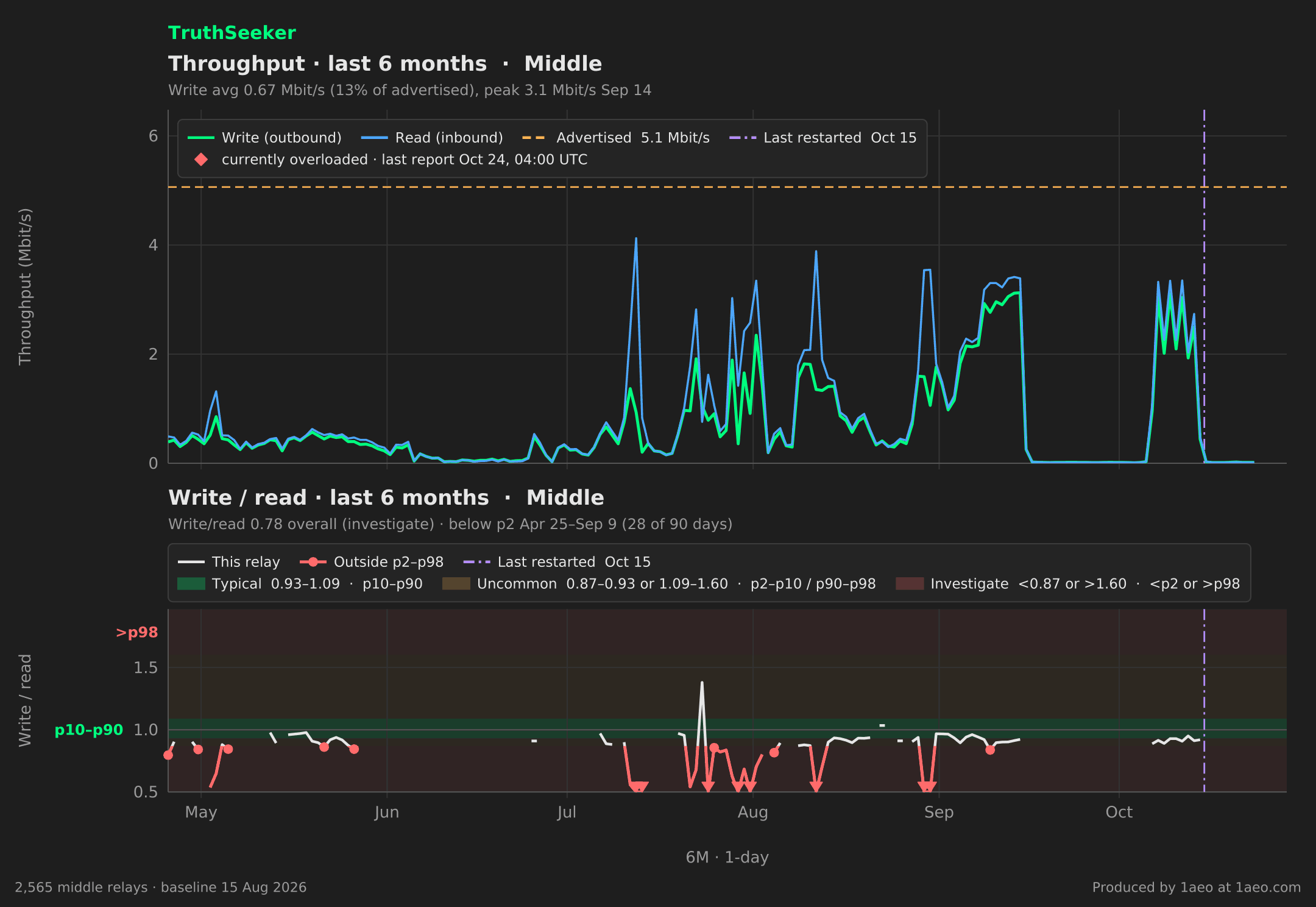Click the Jun x-axis label
Screen dimensions: 1316x907
(x=387, y=813)
